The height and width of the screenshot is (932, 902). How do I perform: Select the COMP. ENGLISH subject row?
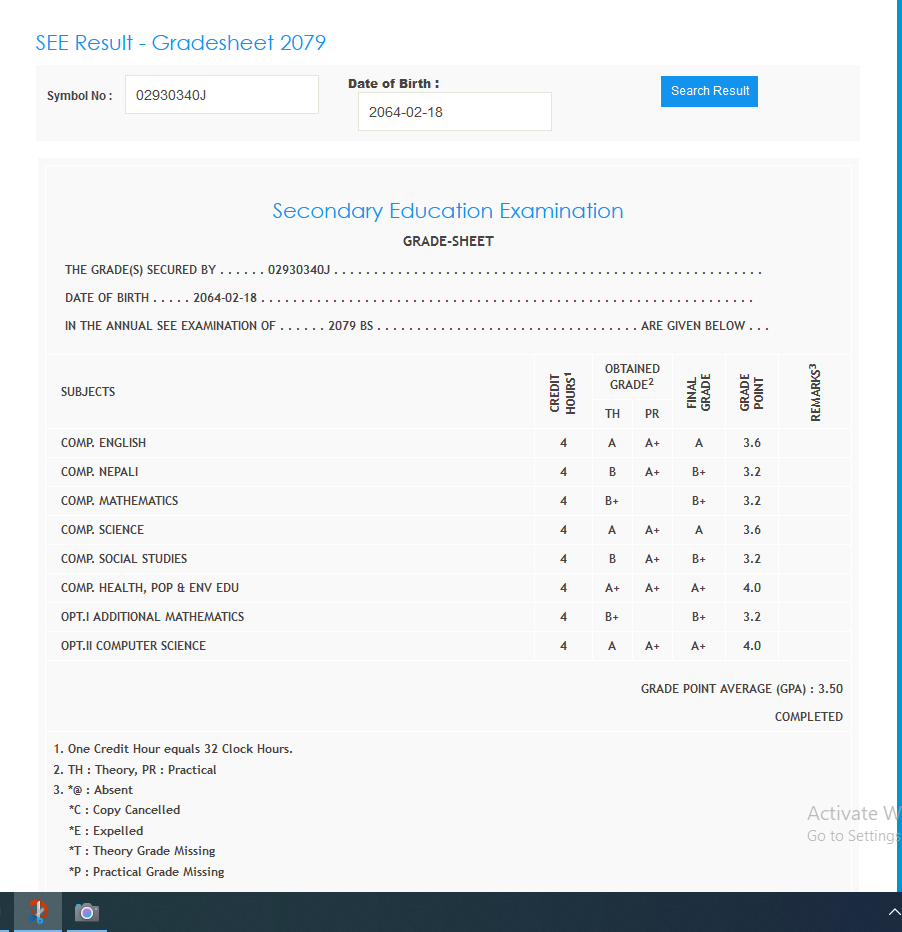pyautogui.click(x=104, y=443)
